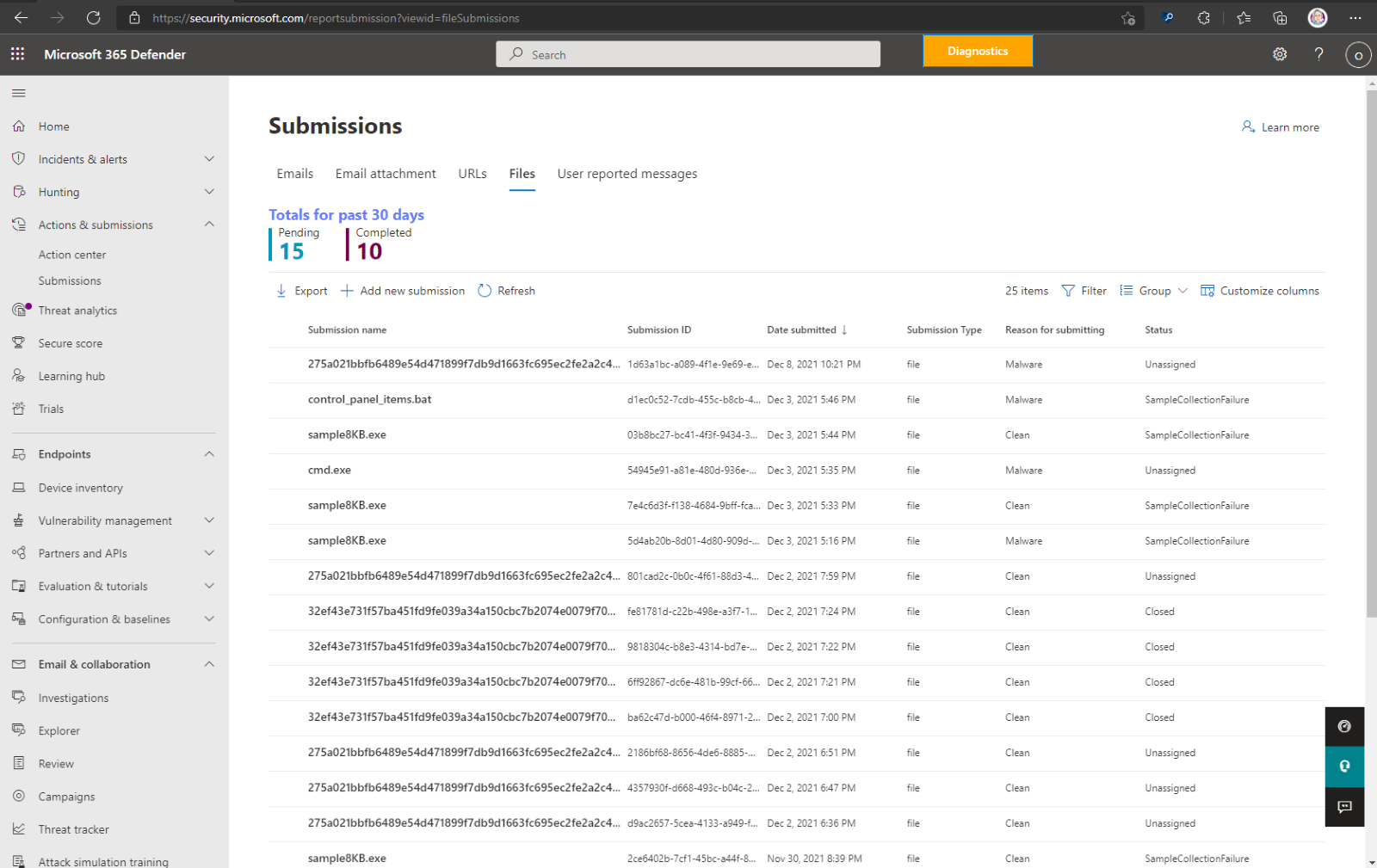The width and height of the screenshot is (1377, 868).
Task: Select the Secure score sidebar icon
Action: 19,342
